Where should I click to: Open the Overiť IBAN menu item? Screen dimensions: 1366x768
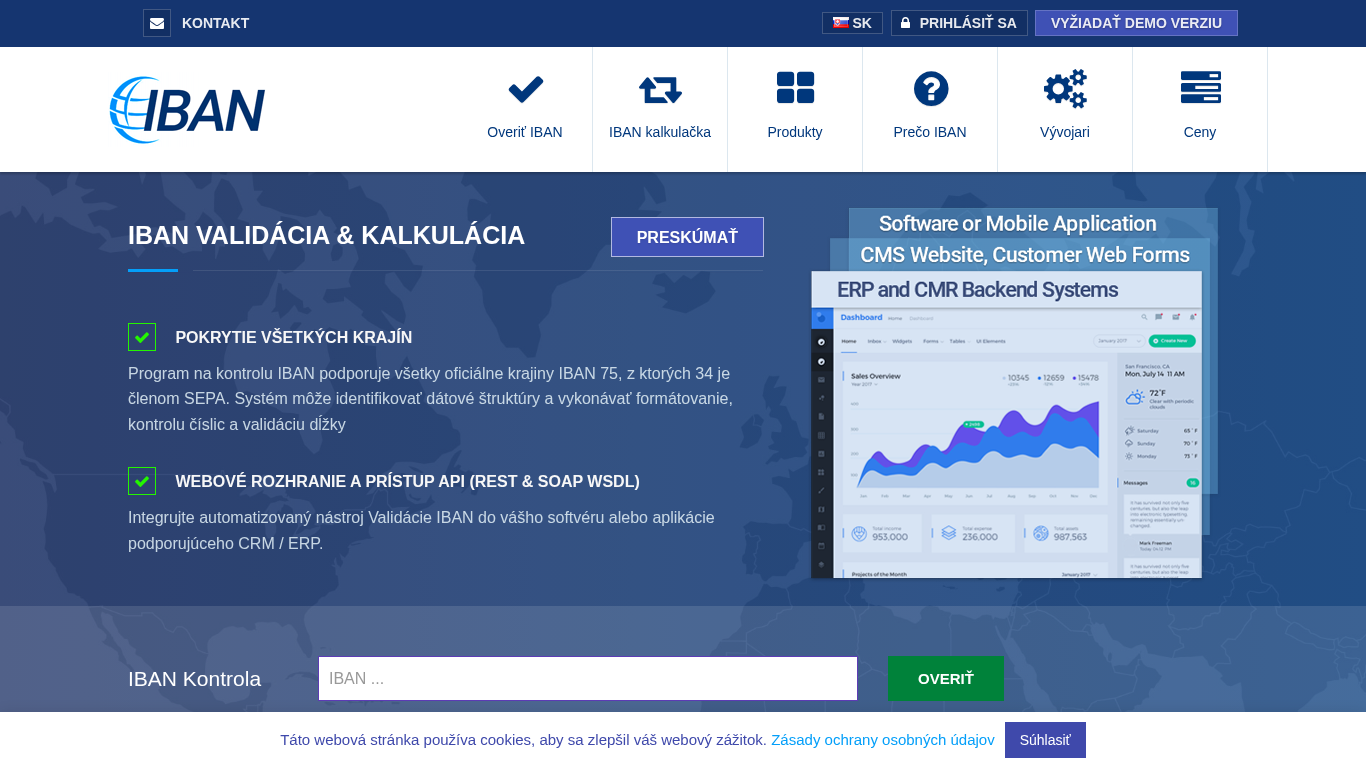525,132
